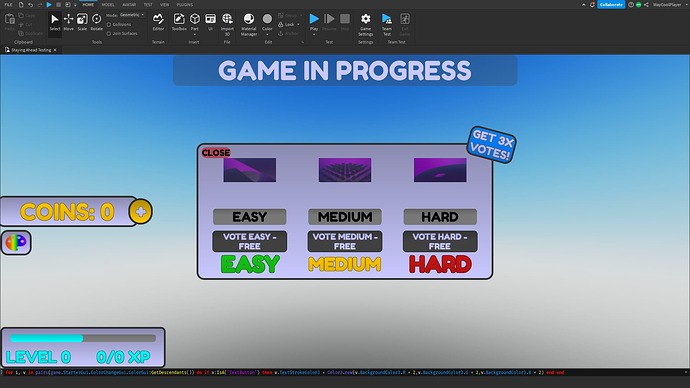Viewport: 690px width, 388px height.
Task: Switch to the AVATAR ribbon tab
Action: pos(129,4)
